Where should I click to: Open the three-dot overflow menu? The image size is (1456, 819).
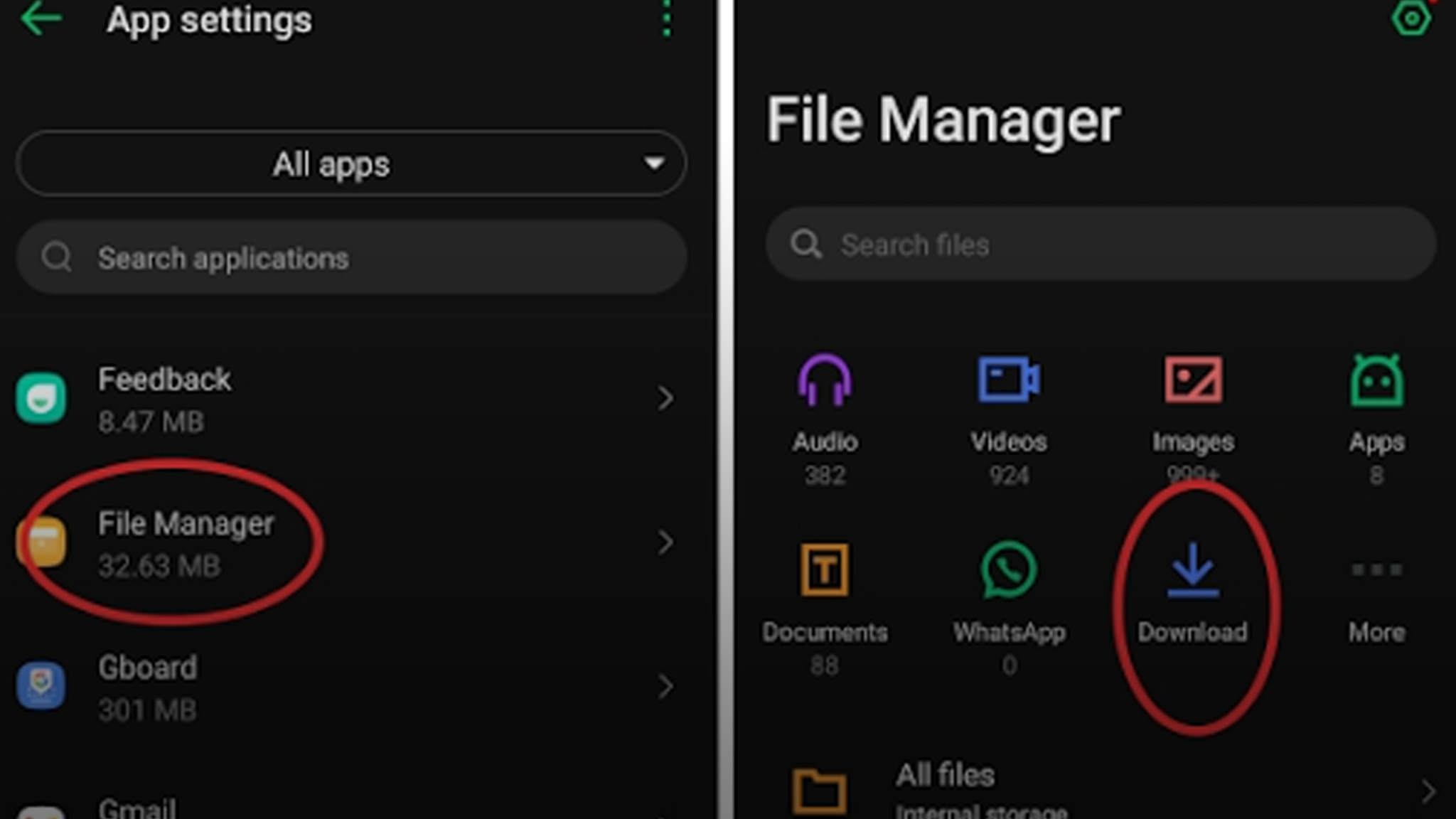click(x=665, y=19)
